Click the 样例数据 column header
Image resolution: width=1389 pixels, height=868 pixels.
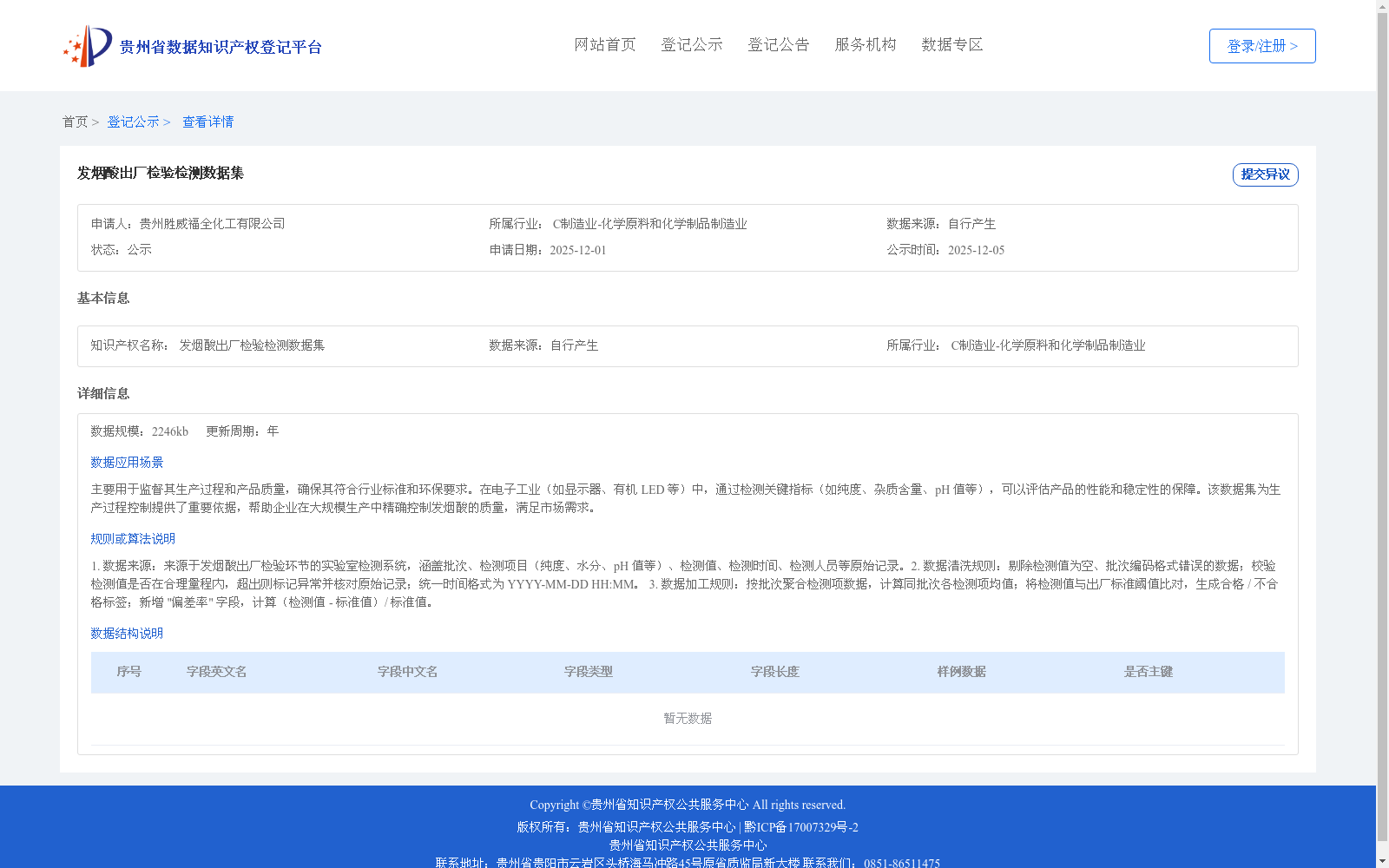(x=962, y=672)
